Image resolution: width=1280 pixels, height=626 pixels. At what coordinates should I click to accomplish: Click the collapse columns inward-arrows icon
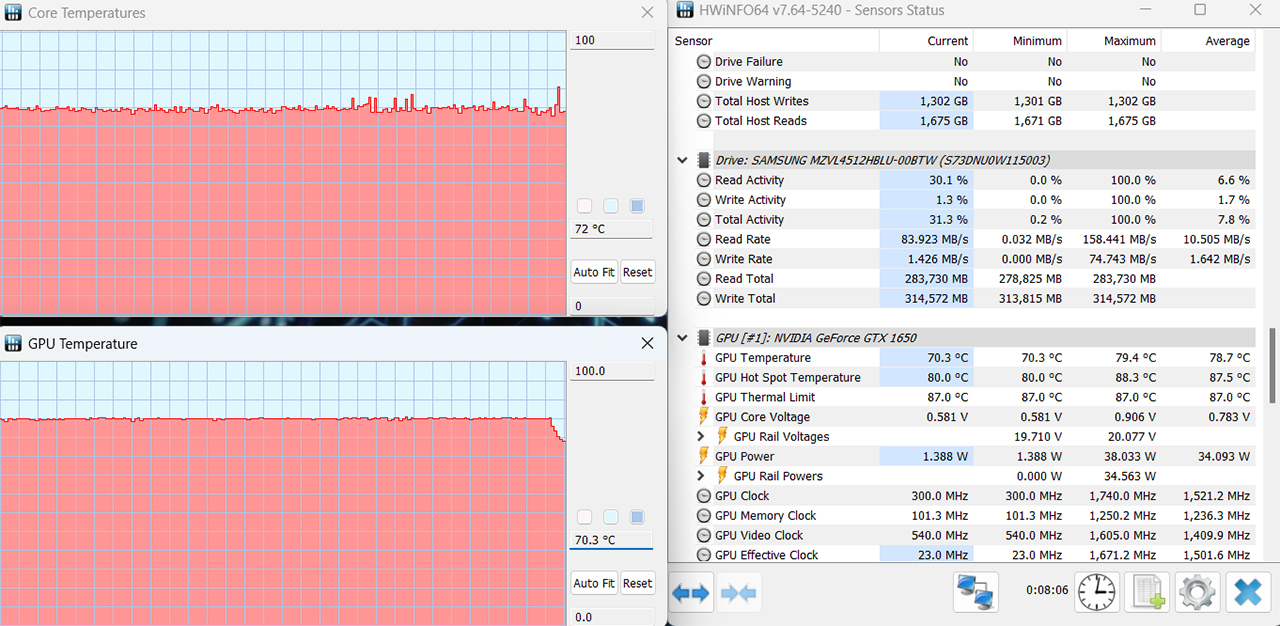[x=738, y=593]
